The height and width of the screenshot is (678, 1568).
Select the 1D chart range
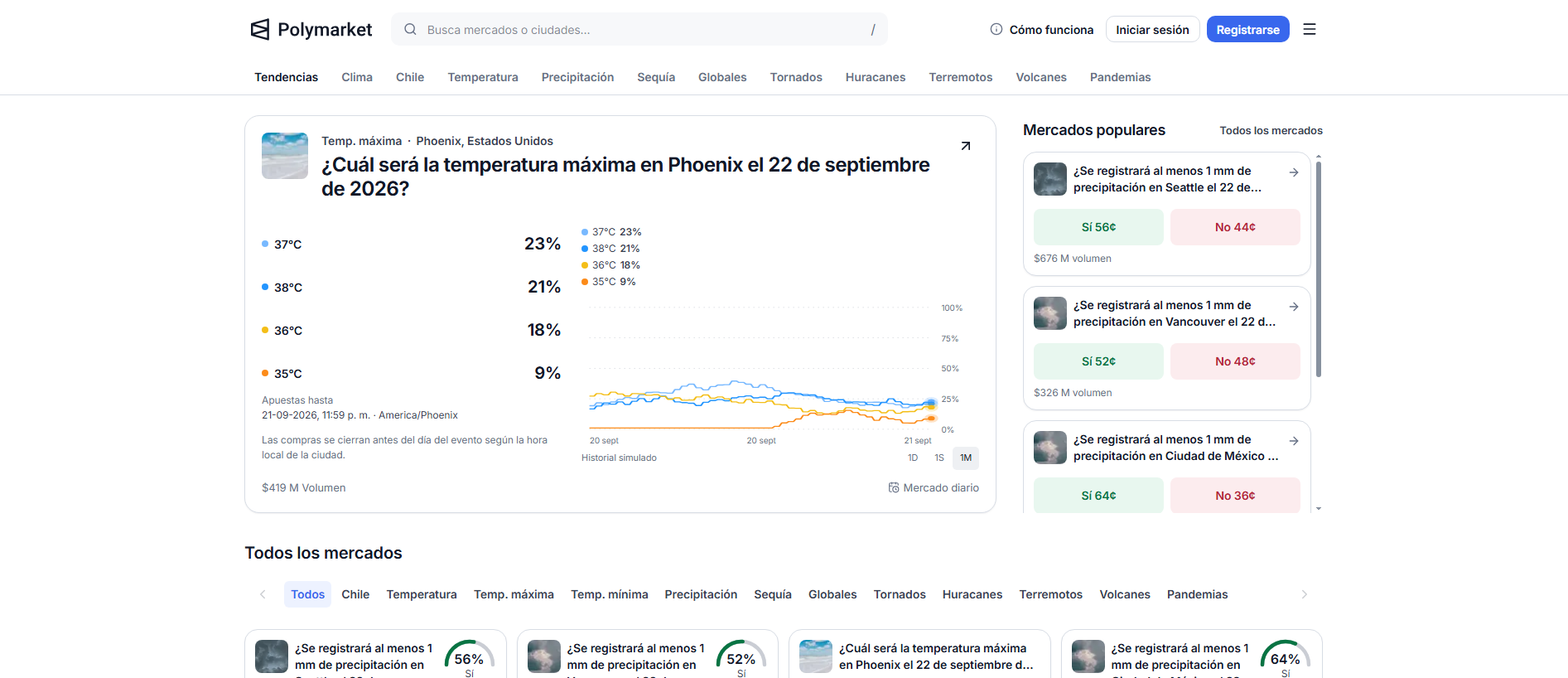click(913, 458)
